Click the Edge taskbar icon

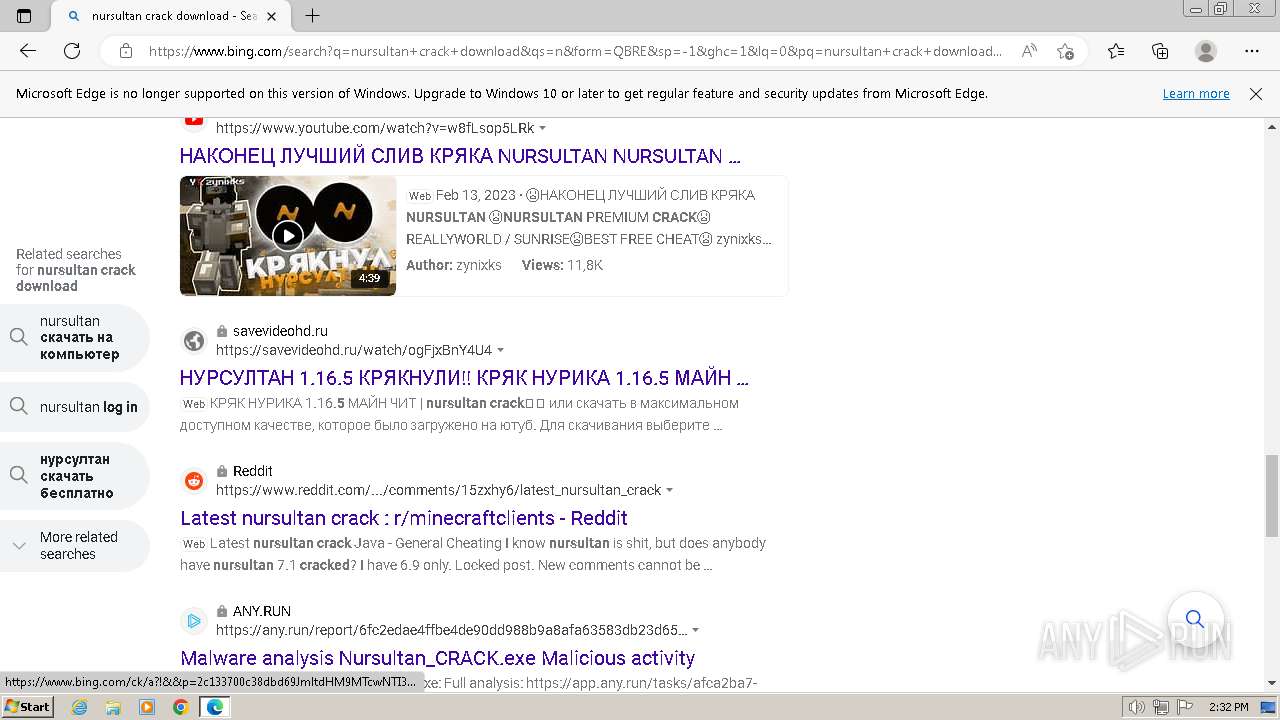tap(215, 707)
